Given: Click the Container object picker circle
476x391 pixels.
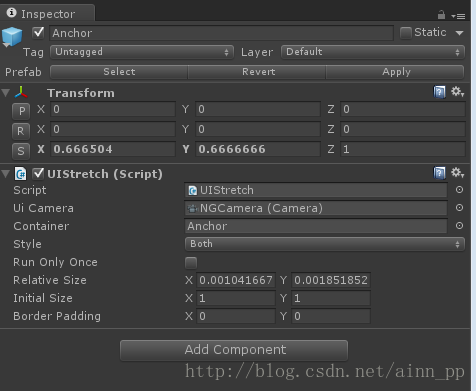Looking at the screenshot, I should (459, 226).
